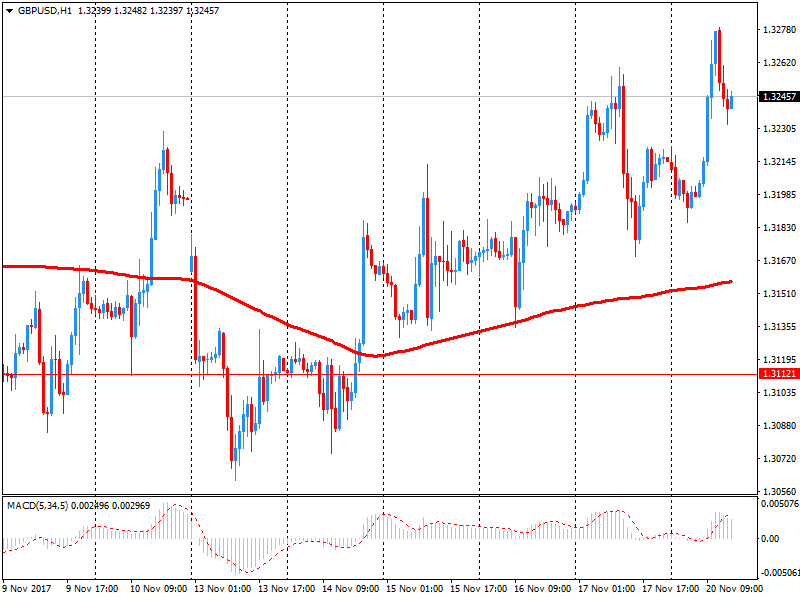This screenshot has height=600, width=800.
Task: Click the 1.31195 price scale value
Action: tap(779, 360)
